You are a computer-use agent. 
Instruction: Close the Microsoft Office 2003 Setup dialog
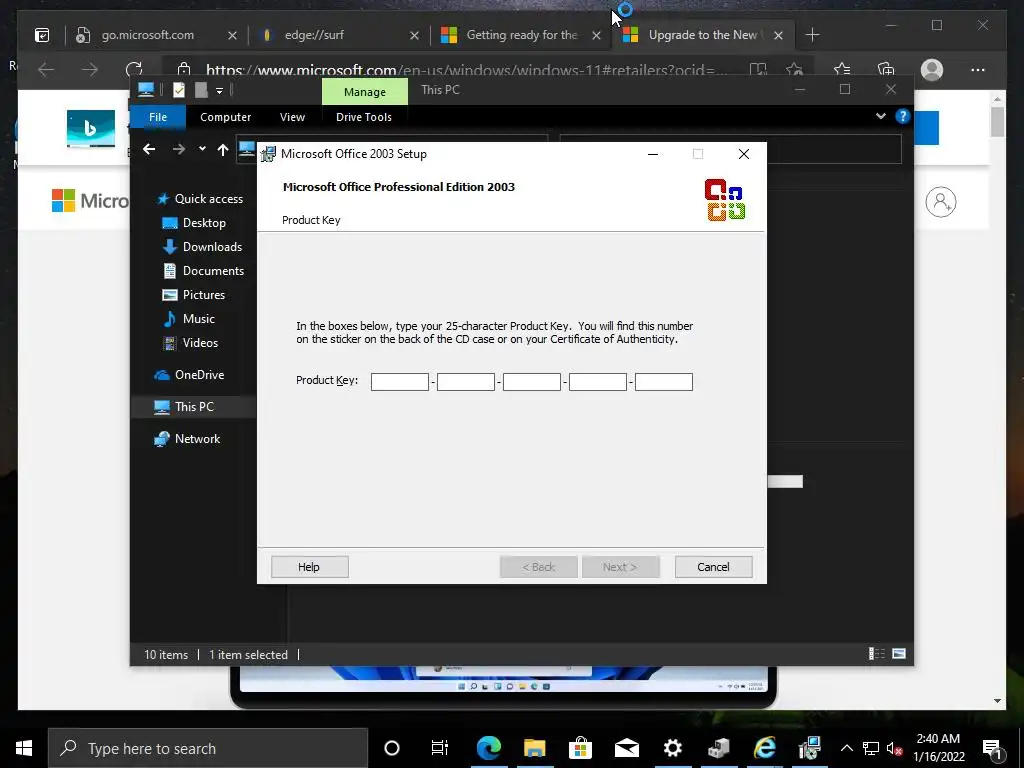[743, 154]
